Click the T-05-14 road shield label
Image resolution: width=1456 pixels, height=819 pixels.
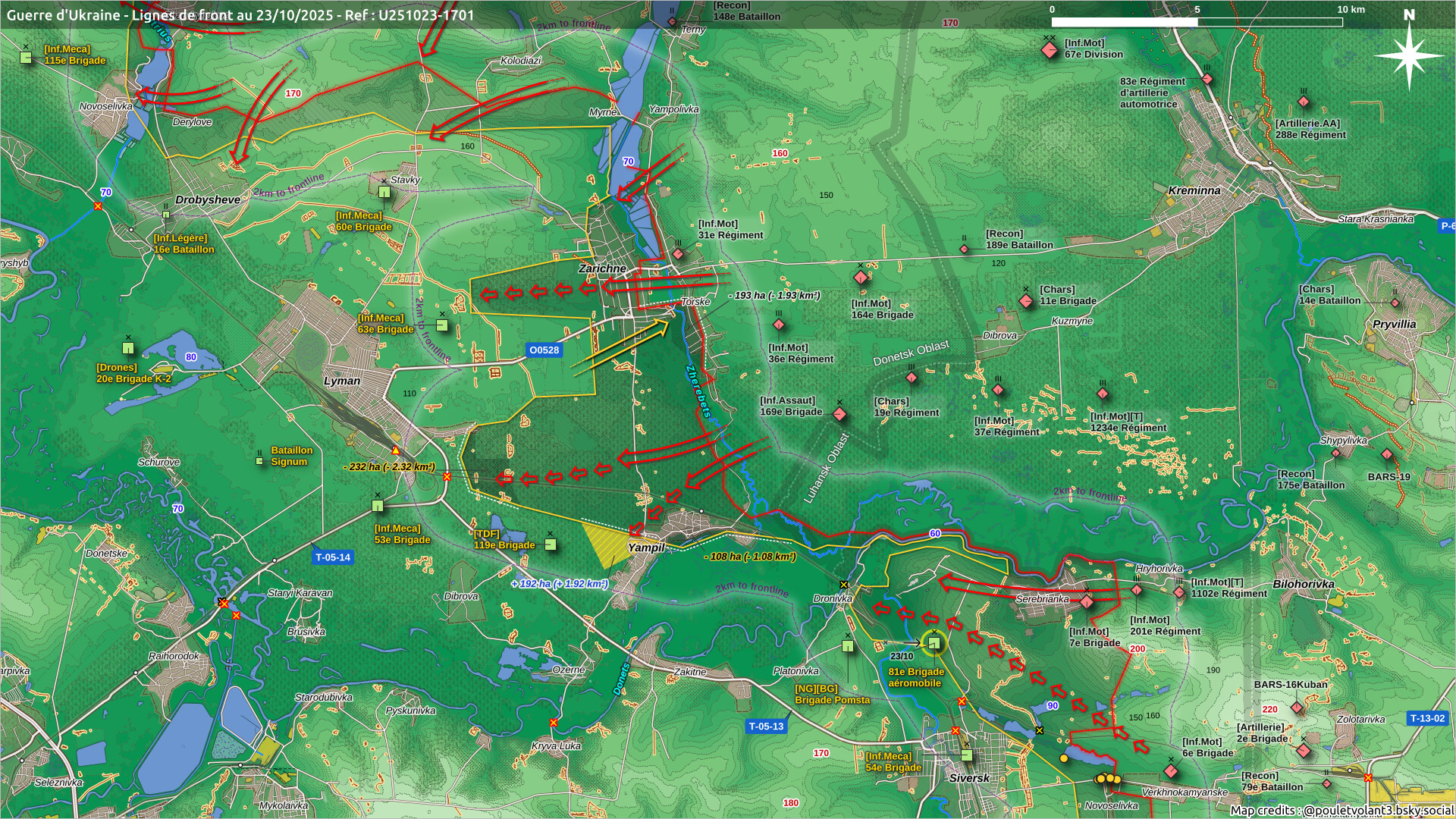tap(333, 557)
